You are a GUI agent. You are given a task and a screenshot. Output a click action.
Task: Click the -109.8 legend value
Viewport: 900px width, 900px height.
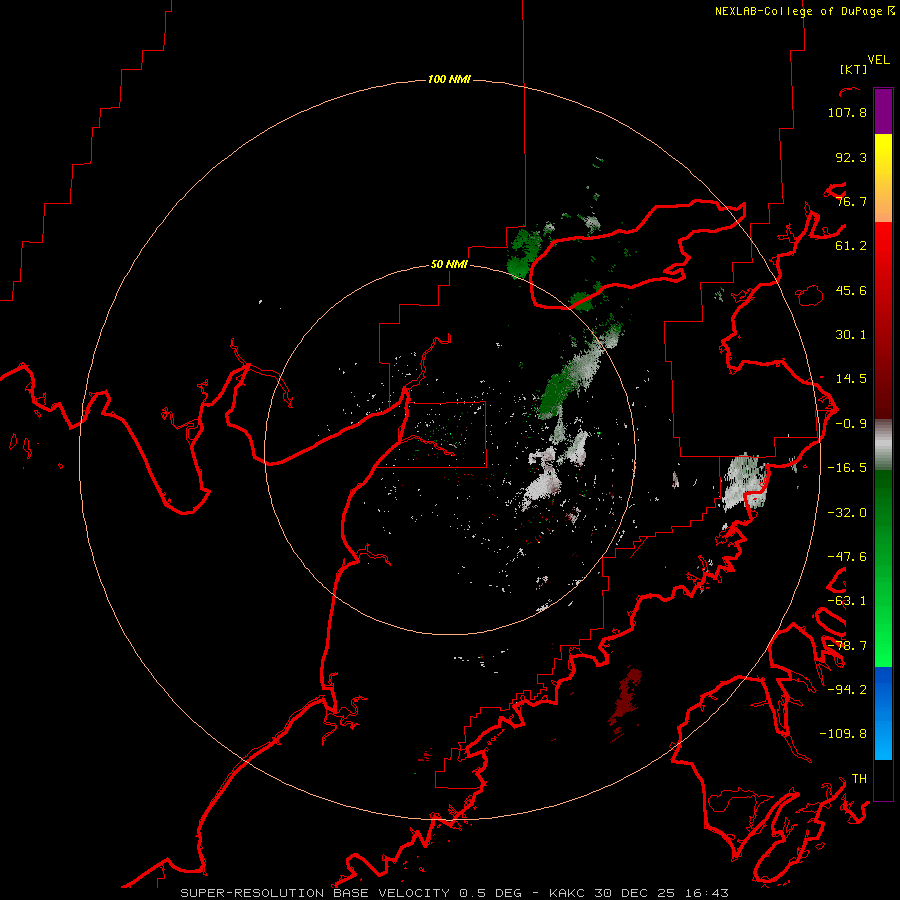[843, 734]
